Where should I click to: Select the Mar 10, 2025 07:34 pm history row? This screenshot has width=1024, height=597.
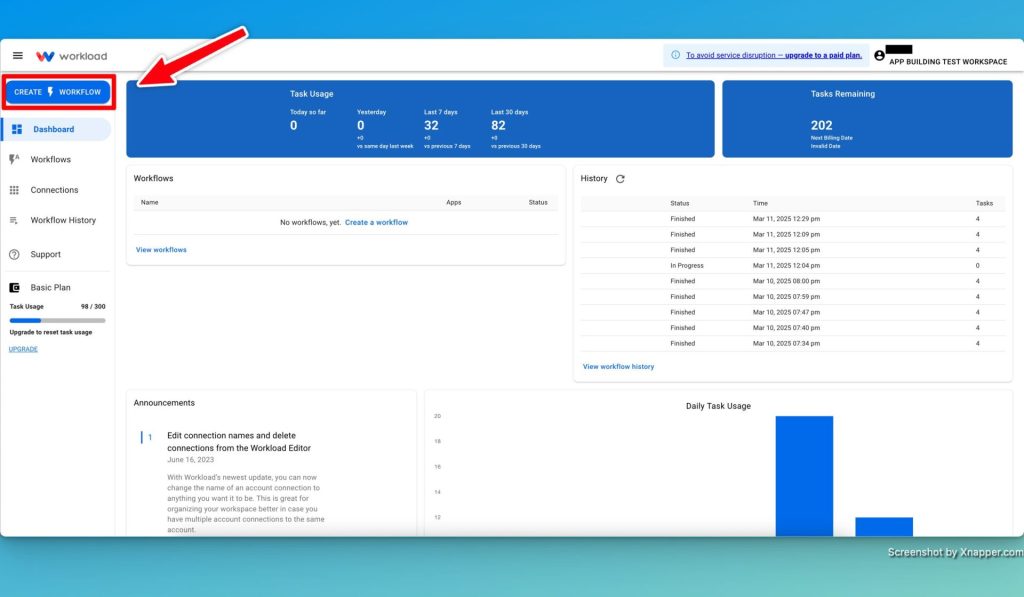[x=793, y=344]
